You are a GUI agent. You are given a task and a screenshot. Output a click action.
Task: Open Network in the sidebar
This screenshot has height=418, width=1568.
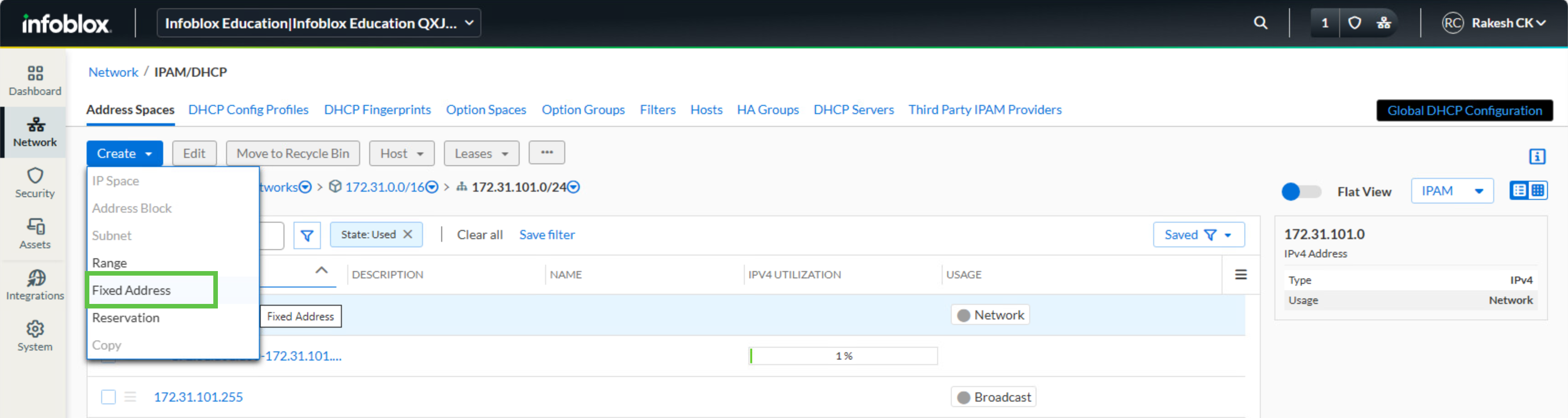pyautogui.click(x=35, y=132)
